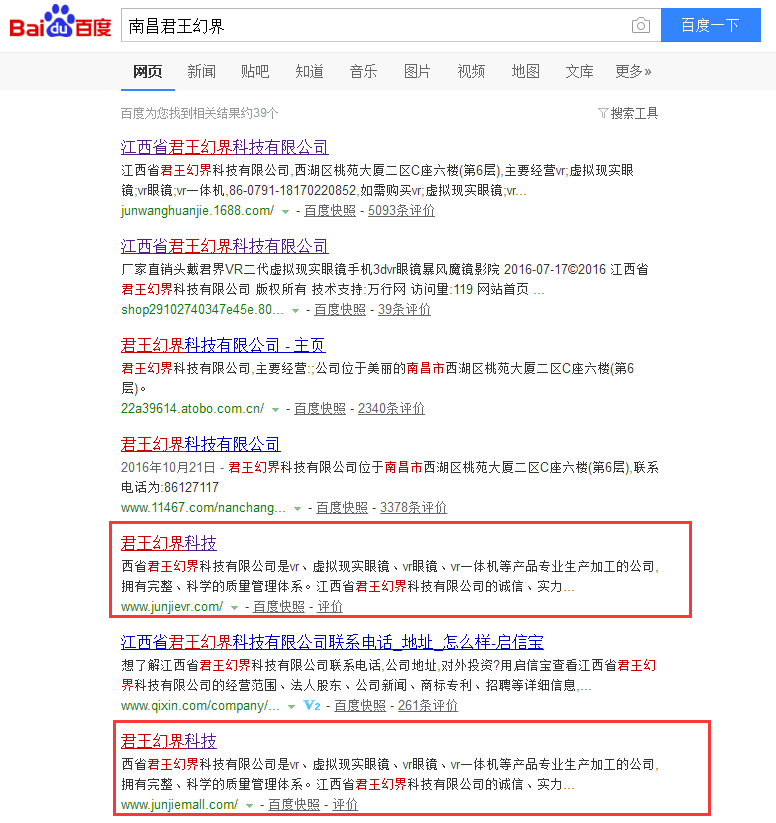Expand arrow next to 22a39614.atobo.com.cn

(275, 409)
